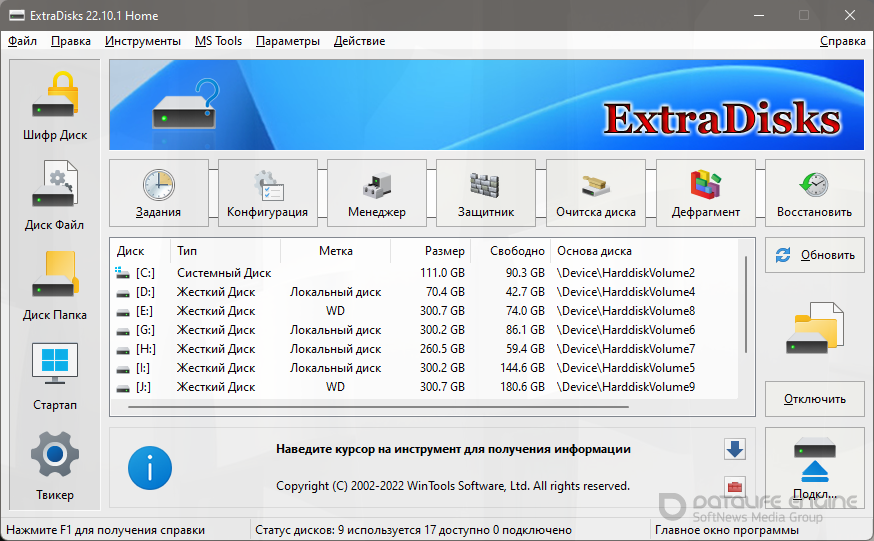Open the Дефрагмент tool
The image size is (874, 541).
pyautogui.click(x=706, y=193)
